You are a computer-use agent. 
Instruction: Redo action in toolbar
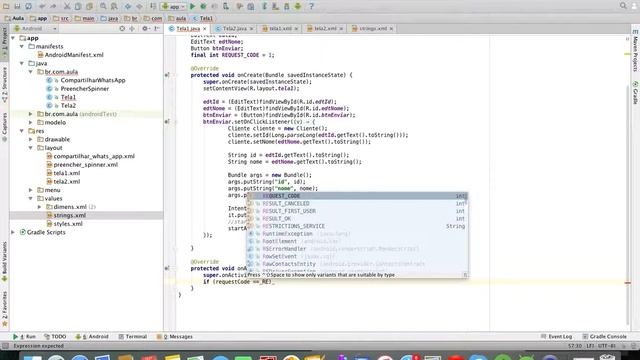(53, 6)
